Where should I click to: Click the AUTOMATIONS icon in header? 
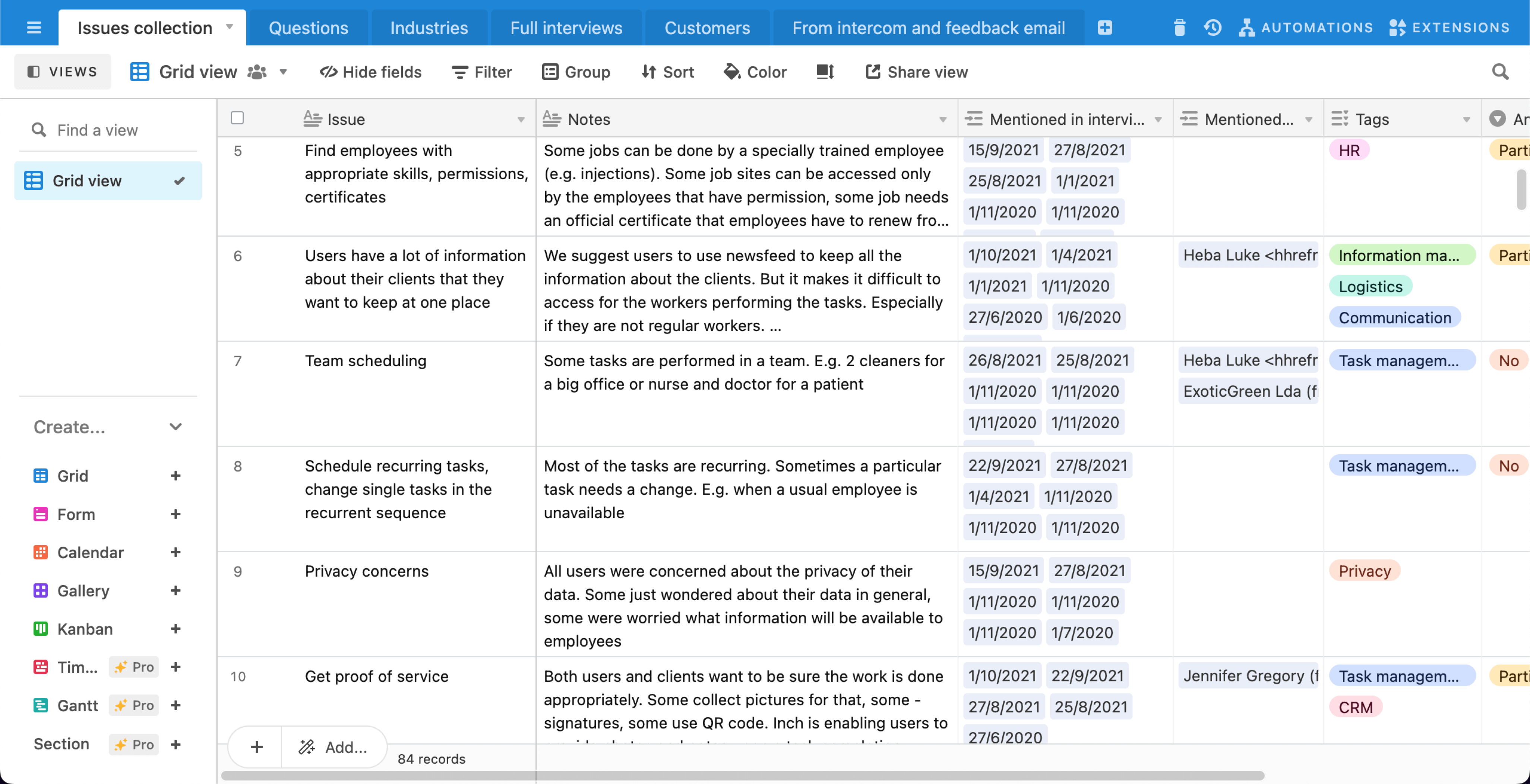(x=1247, y=27)
